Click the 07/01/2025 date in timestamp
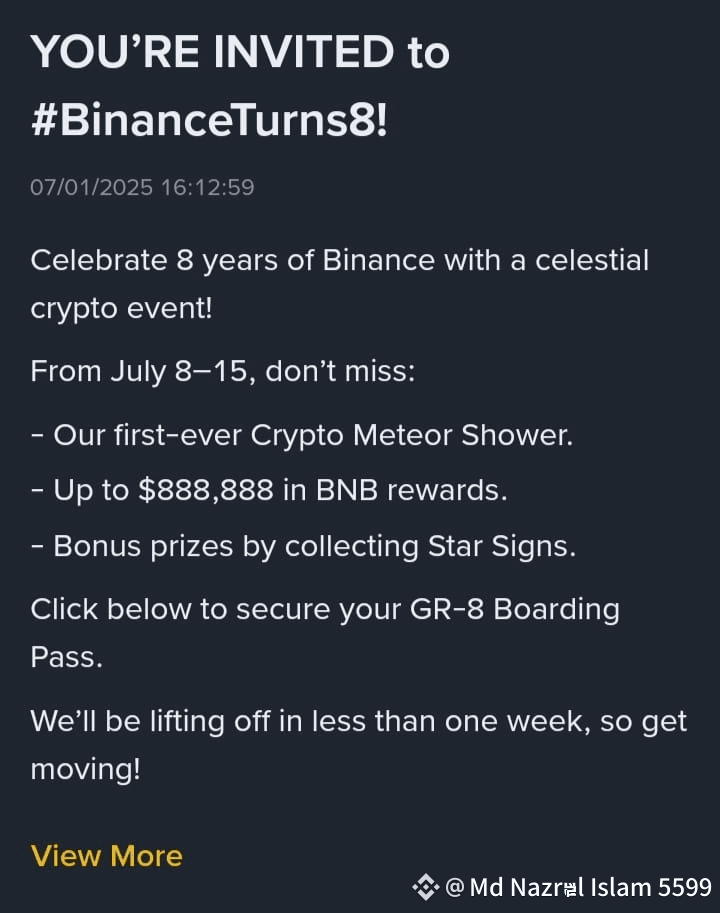Viewport: 720px width, 913px height. [91, 187]
